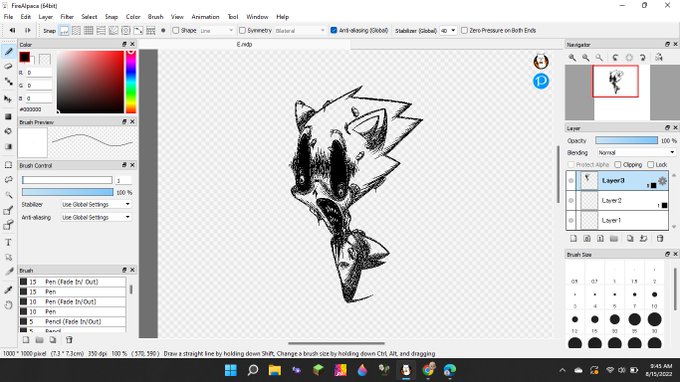The height and width of the screenshot is (382, 680).
Task: Open the Symmetry Bilateral dropdown
Action: (300, 30)
